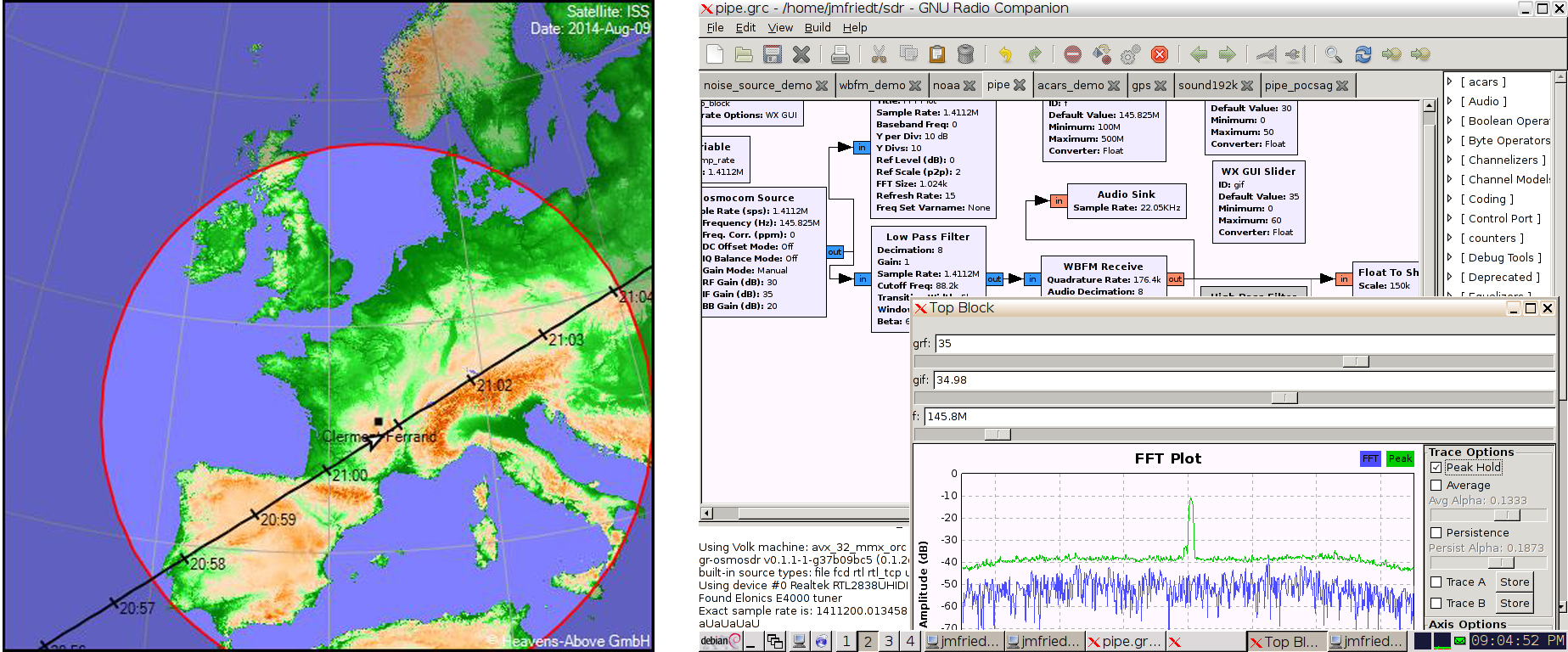Click the Generate flow graph icon
This screenshot has width=1568, height=652.
[x=1101, y=54]
